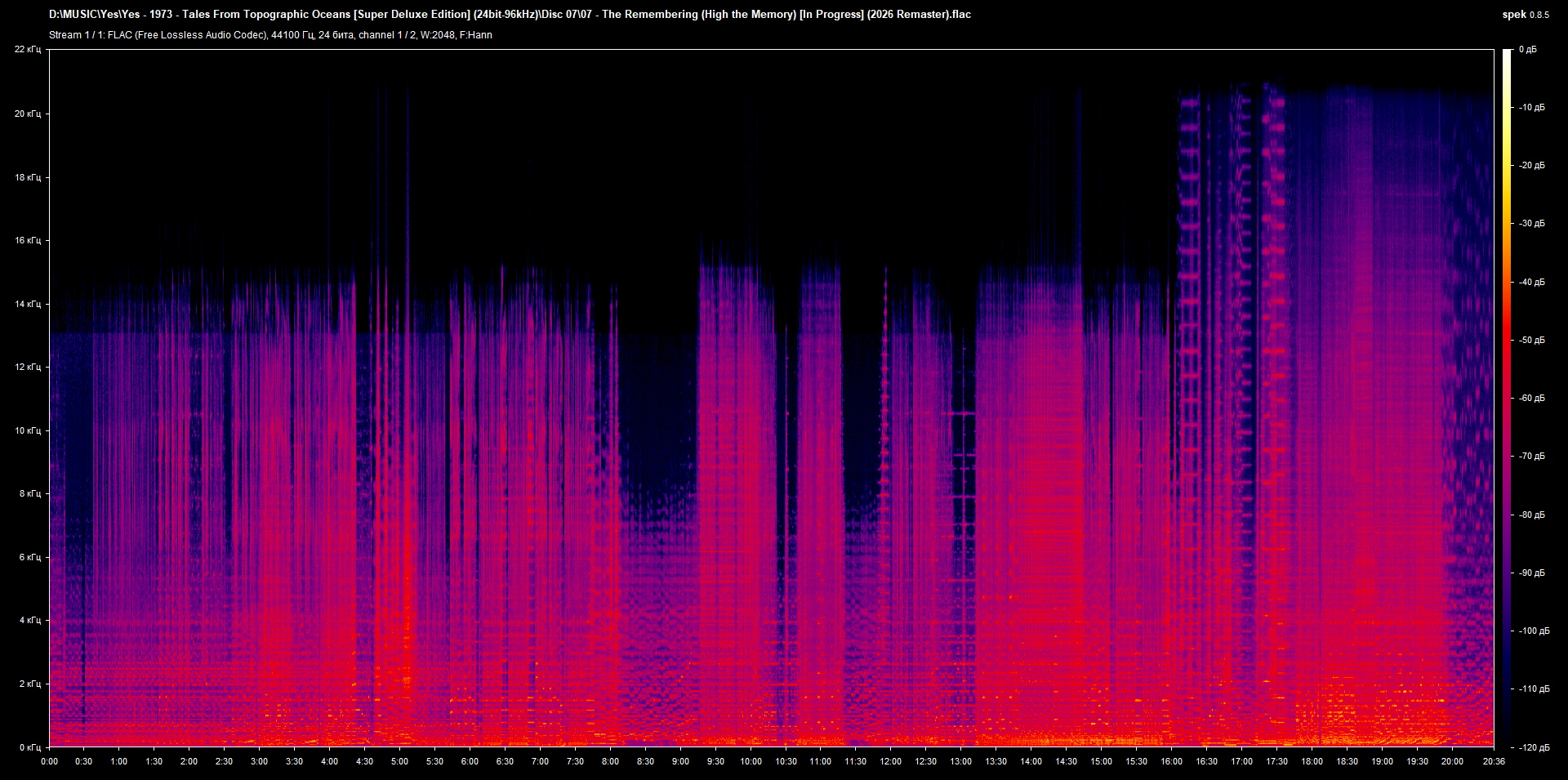Click the -70 дБ level label
1568x780 pixels.
(x=1532, y=457)
